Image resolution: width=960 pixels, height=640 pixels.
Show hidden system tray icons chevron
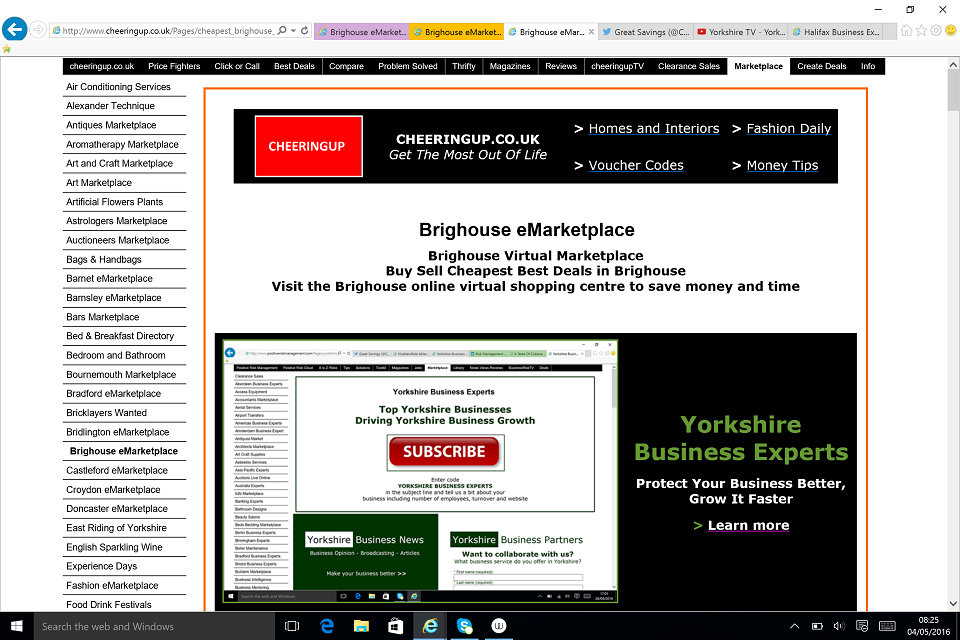tap(794, 626)
